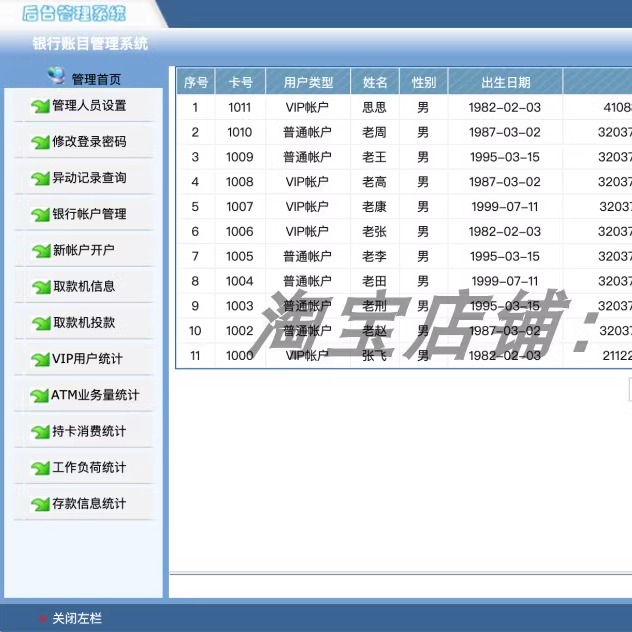Open 管理人员设置 menu item
The height and width of the screenshot is (632, 632).
89,106
